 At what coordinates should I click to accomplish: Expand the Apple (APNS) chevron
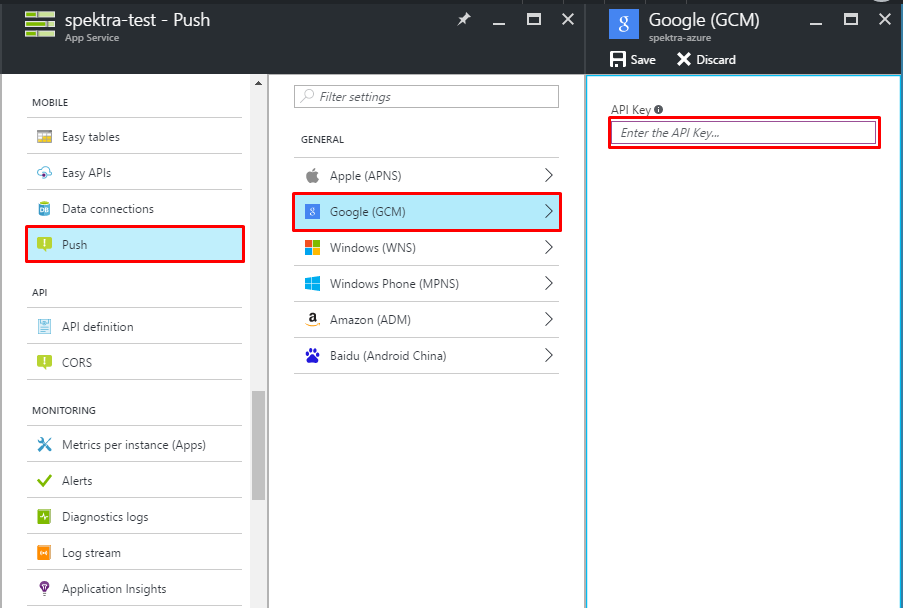click(x=548, y=175)
